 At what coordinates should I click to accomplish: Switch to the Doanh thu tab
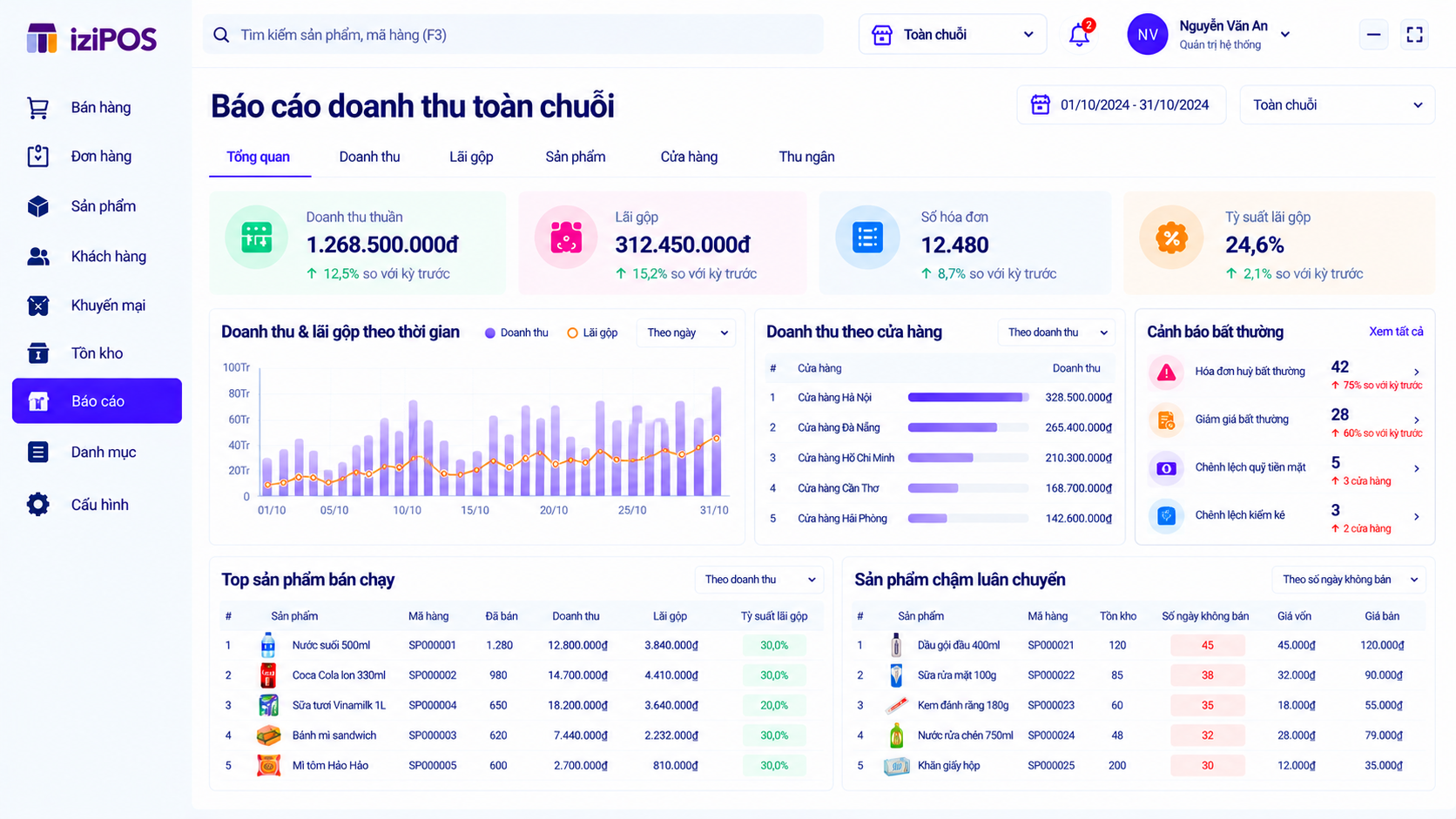coord(369,157)
